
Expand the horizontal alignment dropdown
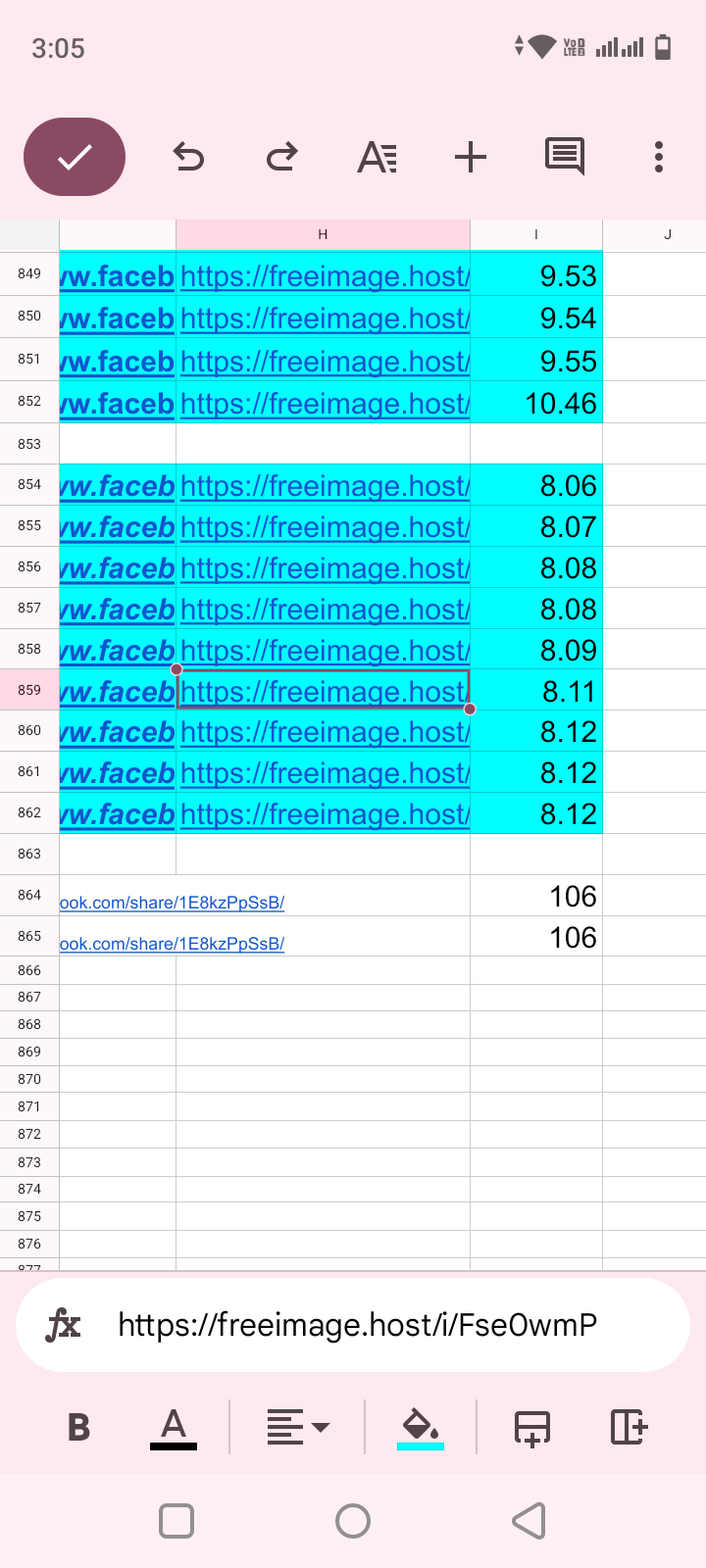tap(298, 1427)
